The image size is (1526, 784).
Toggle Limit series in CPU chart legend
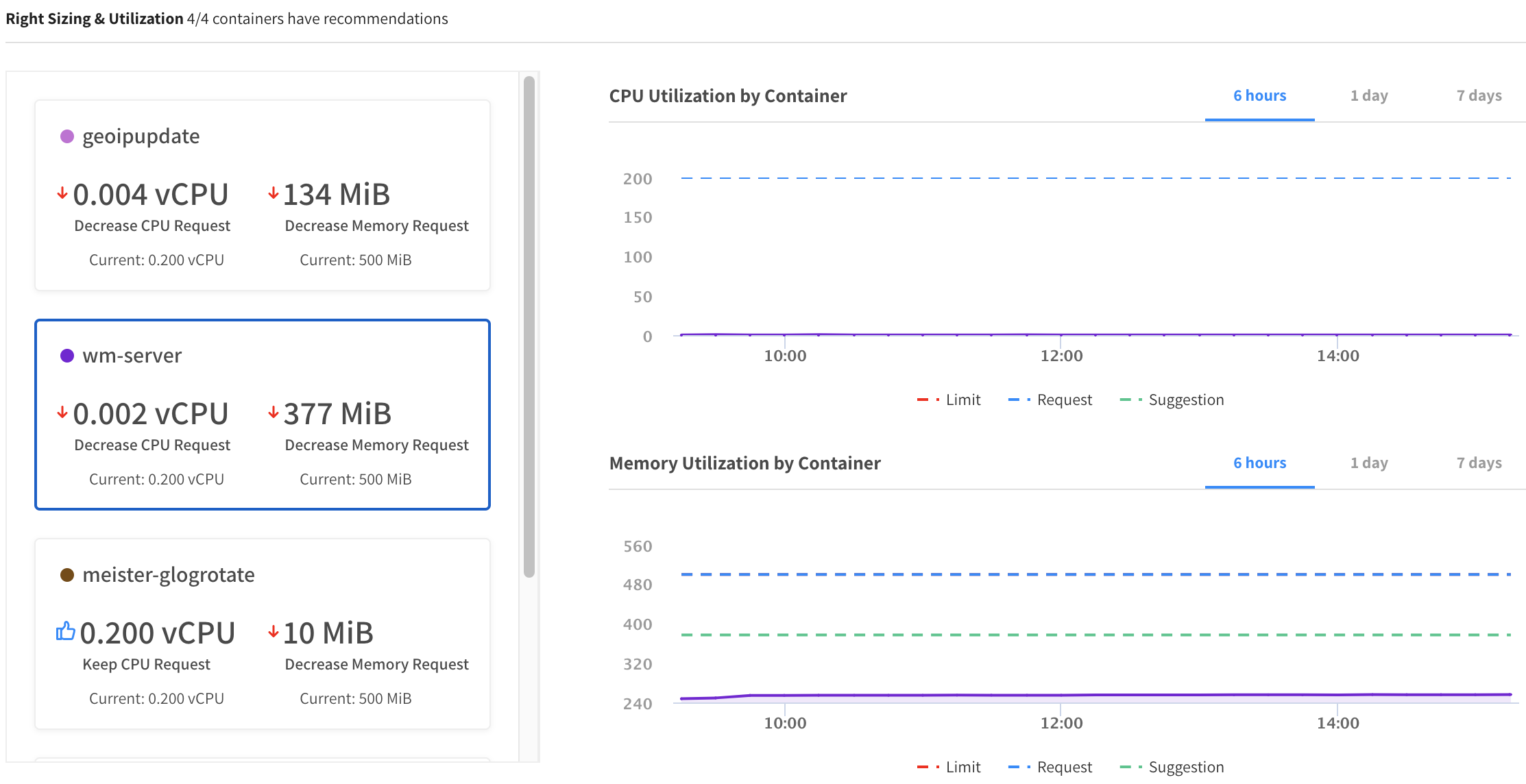click(x=949, y=400)
